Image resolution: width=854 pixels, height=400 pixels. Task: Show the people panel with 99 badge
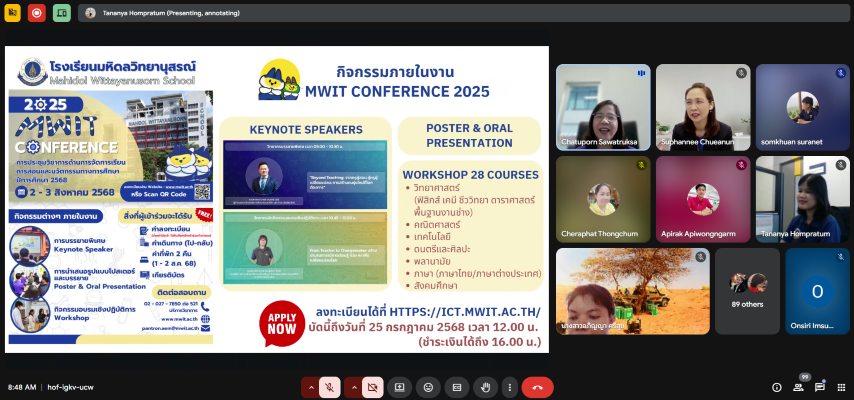click(798, 387)
